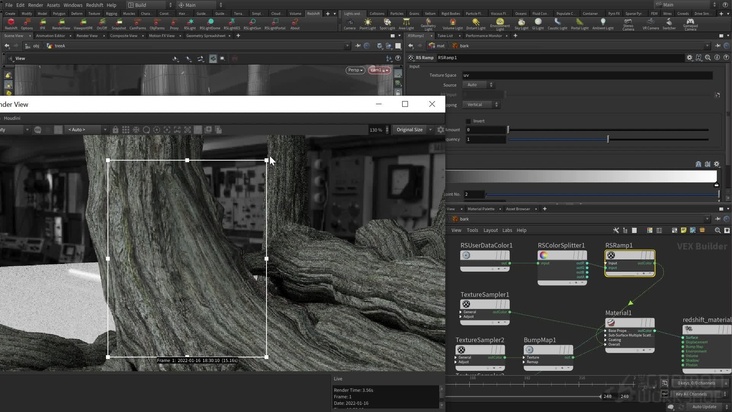Add a Spot Light from the shelf
This screenshot has height=412, width=732.
coord(387,23)
